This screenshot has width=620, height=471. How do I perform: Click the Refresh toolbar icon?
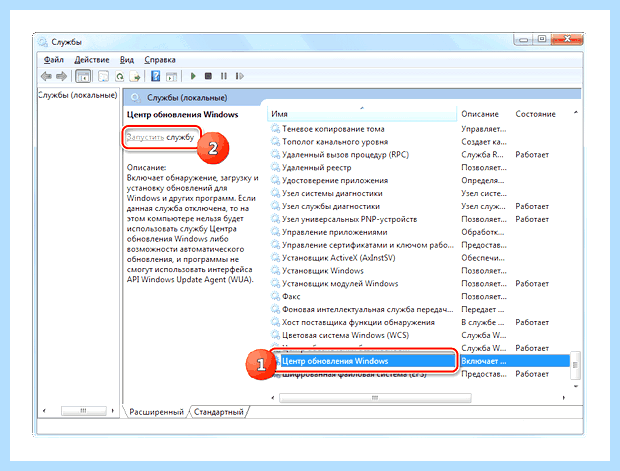(x=119, y=76)
